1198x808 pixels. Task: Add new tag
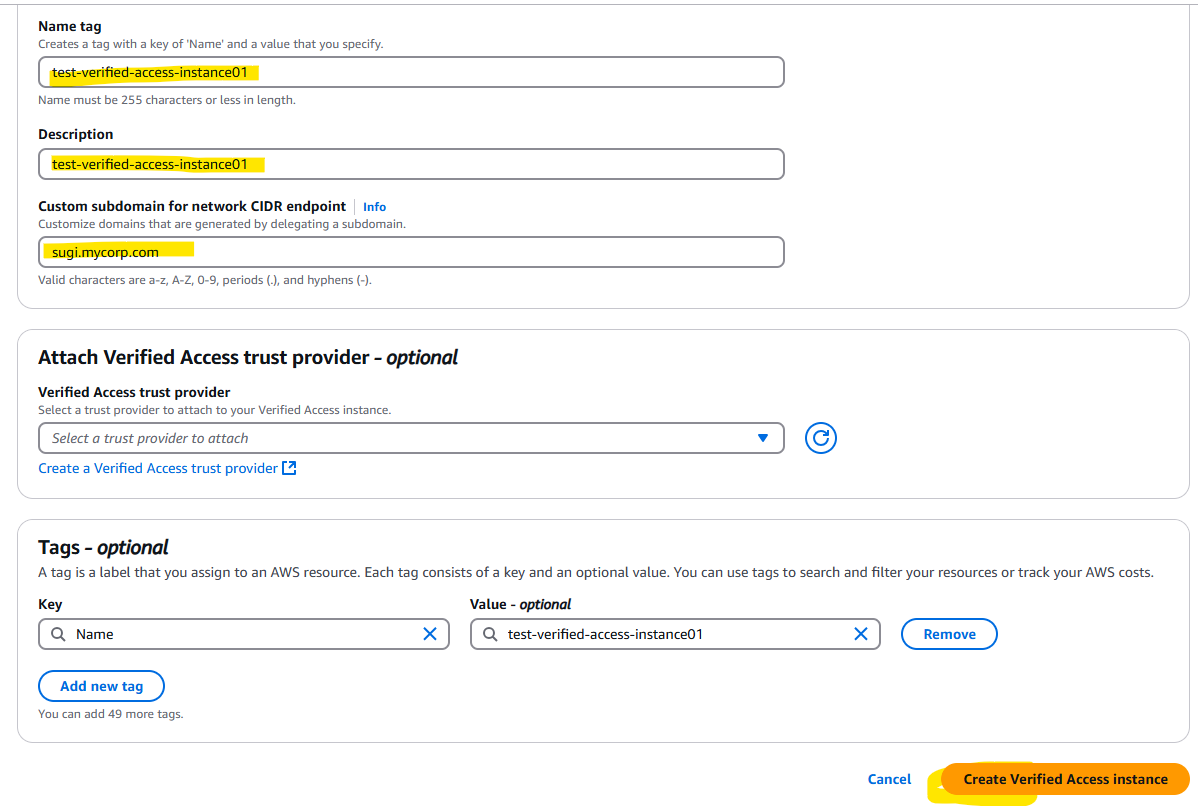(102, 686)
